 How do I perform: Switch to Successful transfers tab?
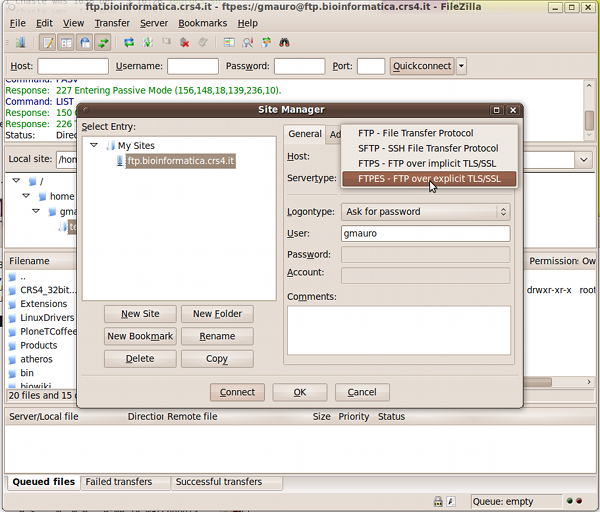219,482
